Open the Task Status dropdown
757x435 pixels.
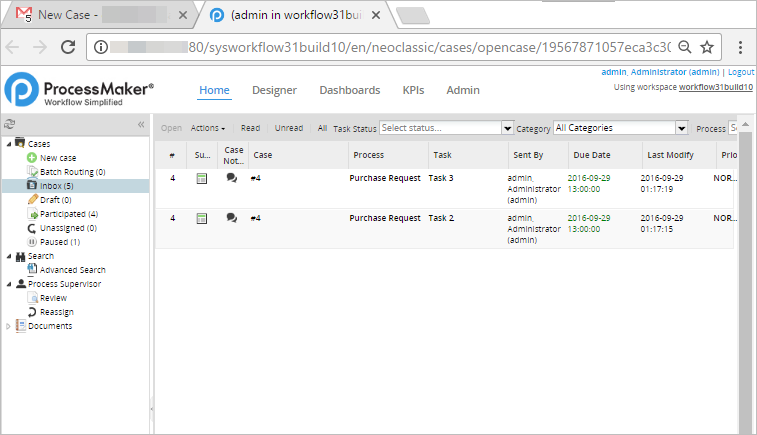(x=508, y=128)
